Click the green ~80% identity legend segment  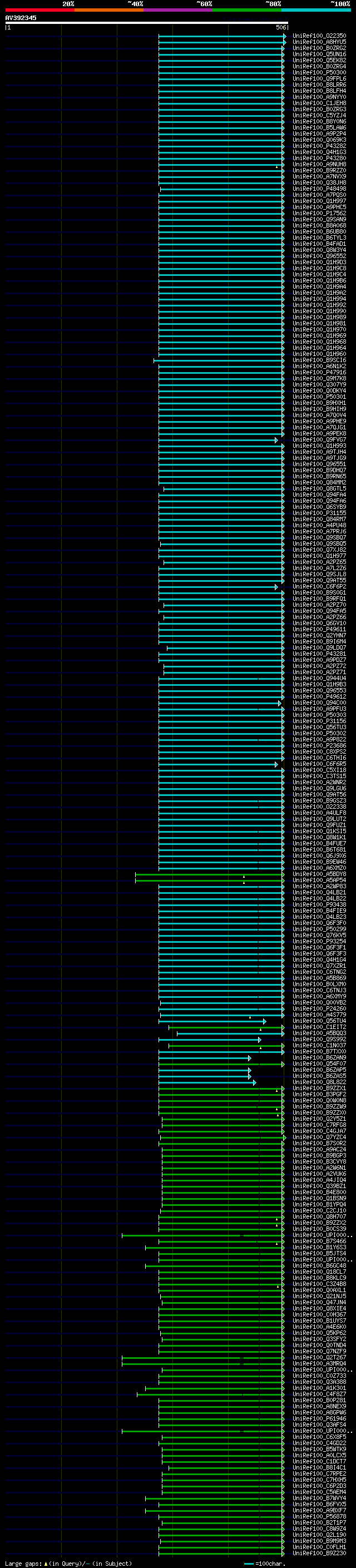[x=247, y=10]
